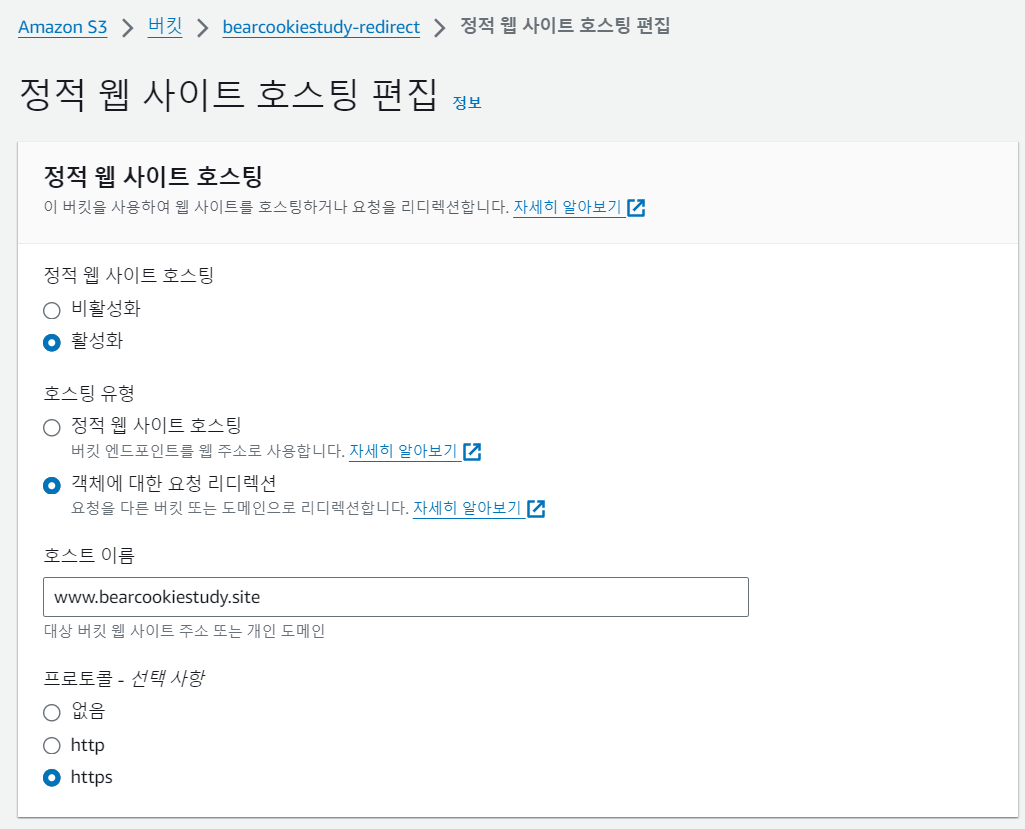Select the 활성화 radio button

(52, 342)
